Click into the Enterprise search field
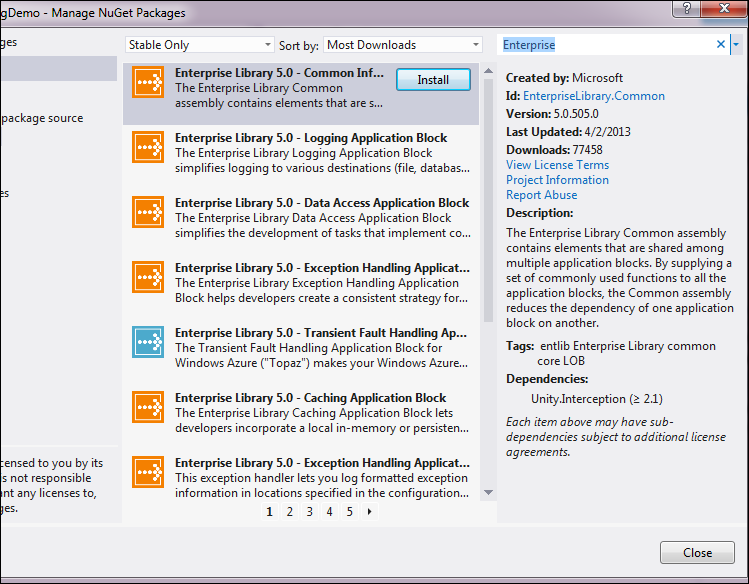749x584 pixels. coord(607,45)
